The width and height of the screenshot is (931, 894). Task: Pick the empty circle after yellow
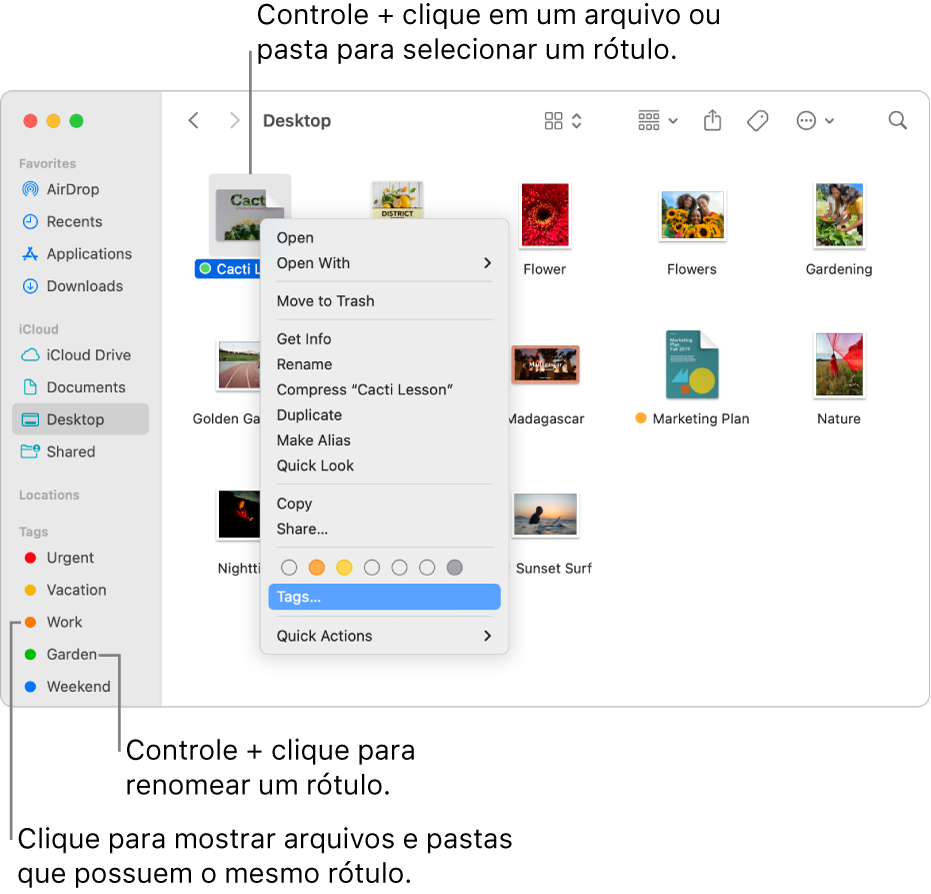[372, 568]
